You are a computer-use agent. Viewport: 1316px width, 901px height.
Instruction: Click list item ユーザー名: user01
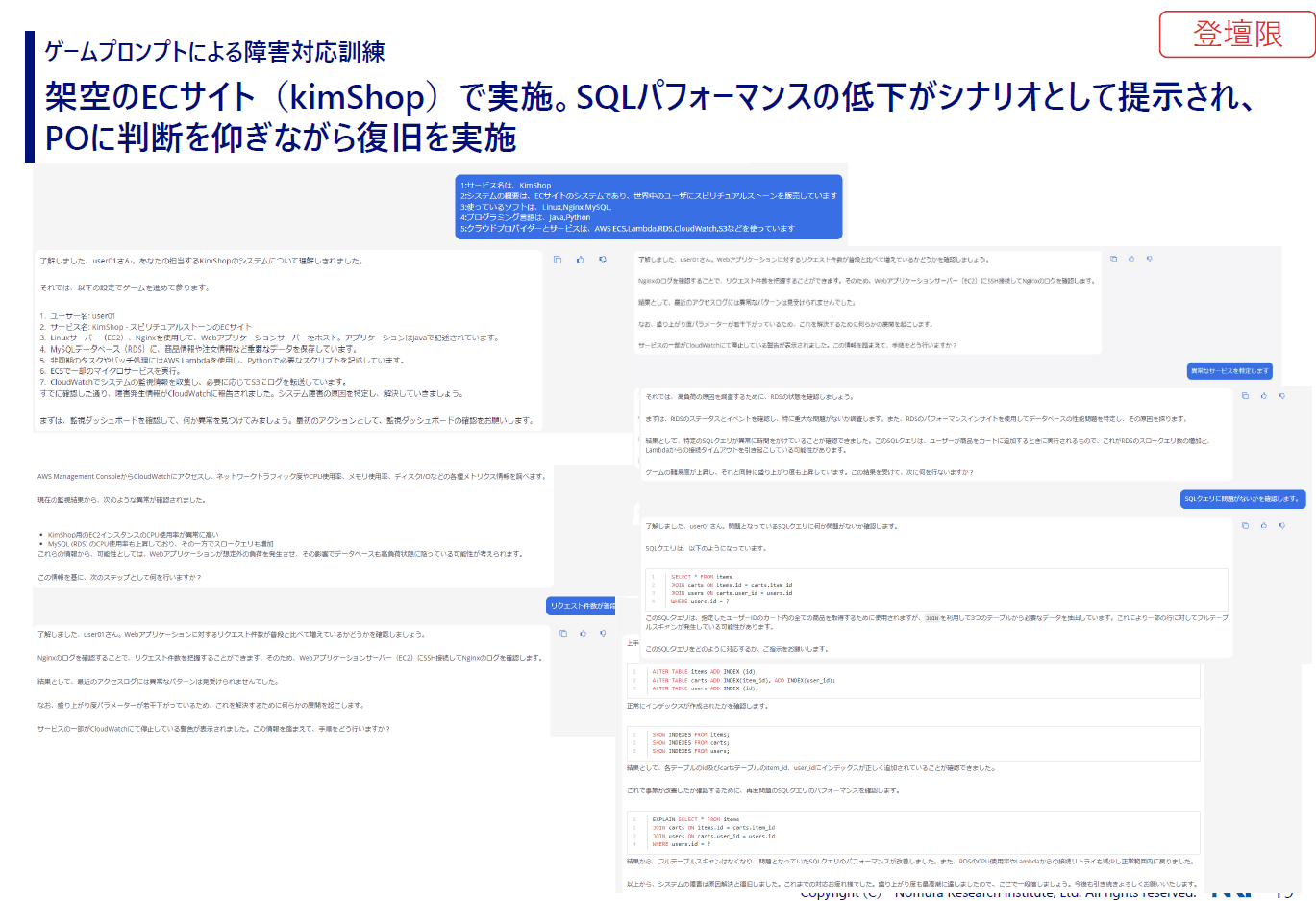[77, 315]
